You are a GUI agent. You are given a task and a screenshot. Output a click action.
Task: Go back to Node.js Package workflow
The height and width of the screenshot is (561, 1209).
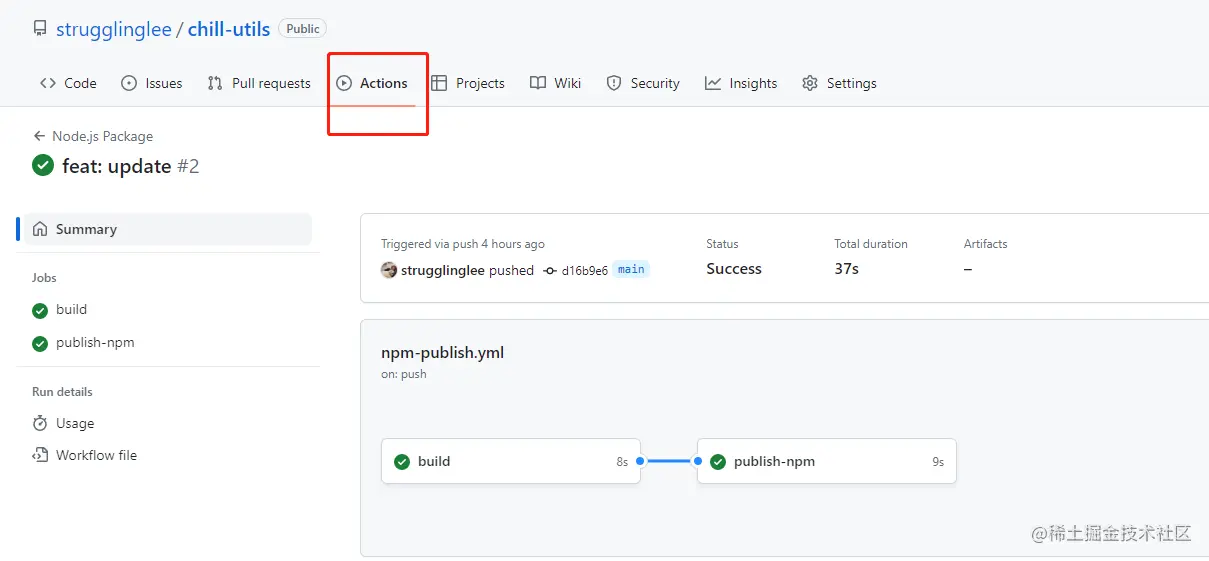(x=93, y=136)
